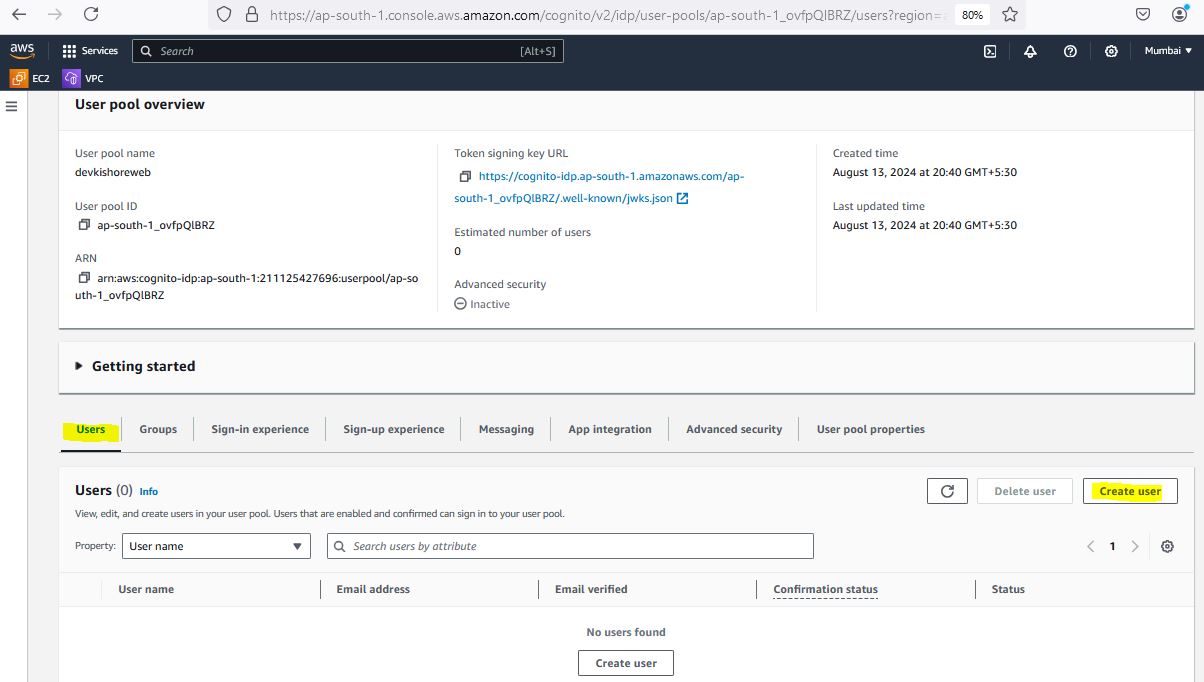Open the side navigation hamburger menu

tap(12, 106)
